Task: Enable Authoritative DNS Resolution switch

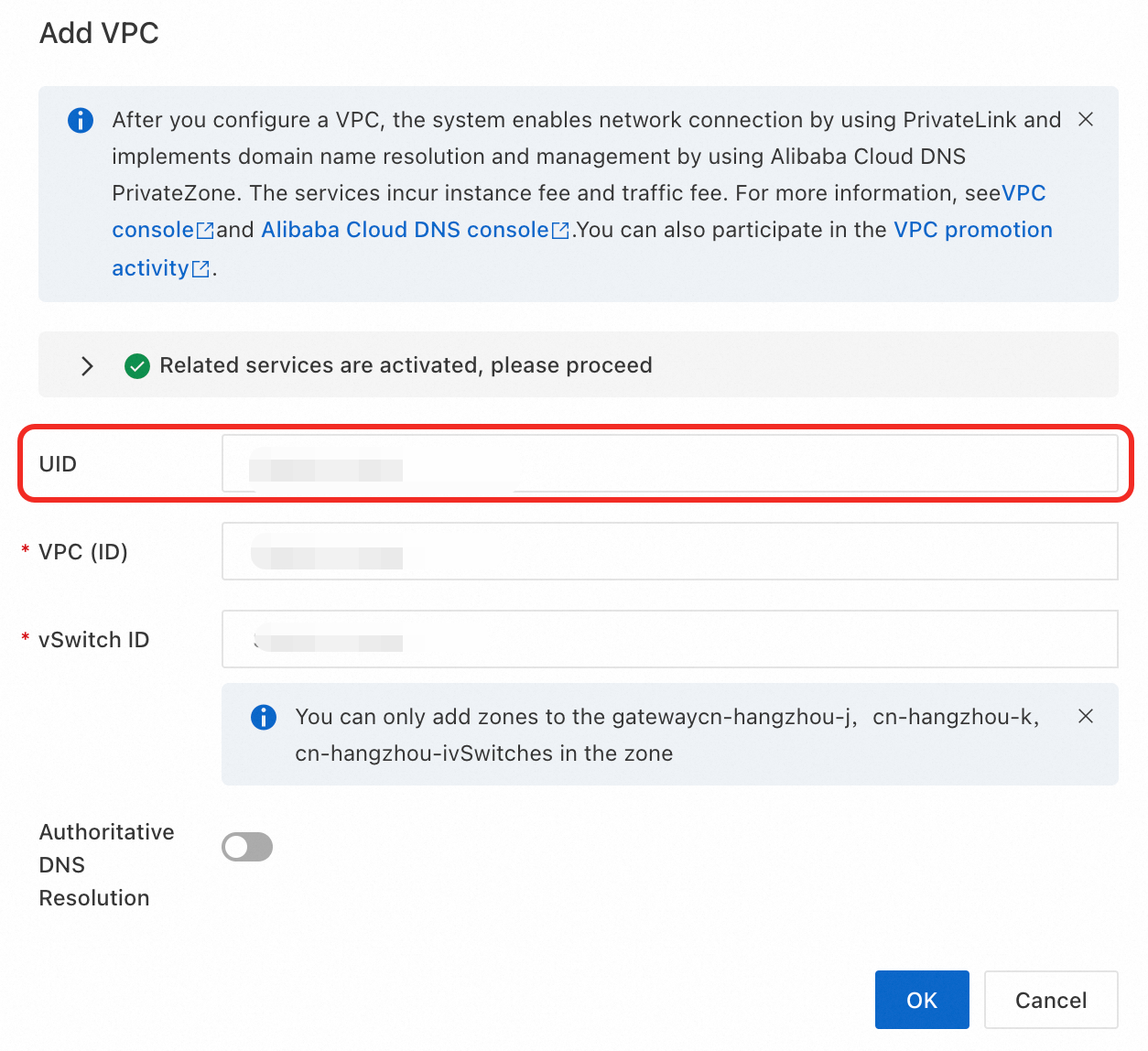Action: click(x=247, y=847)
